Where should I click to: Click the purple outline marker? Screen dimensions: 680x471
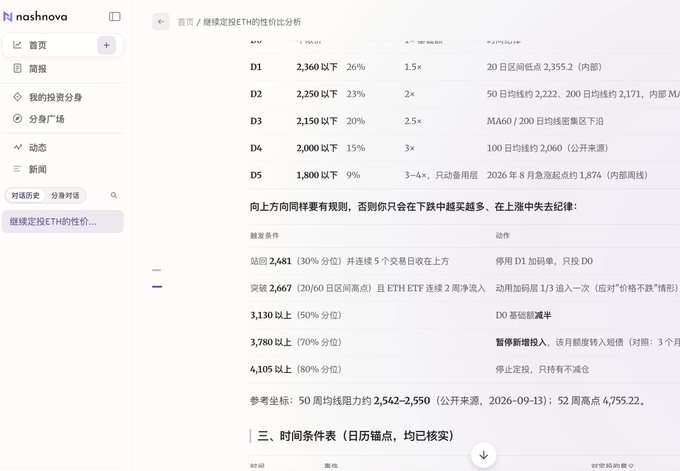tap(157, 287)
